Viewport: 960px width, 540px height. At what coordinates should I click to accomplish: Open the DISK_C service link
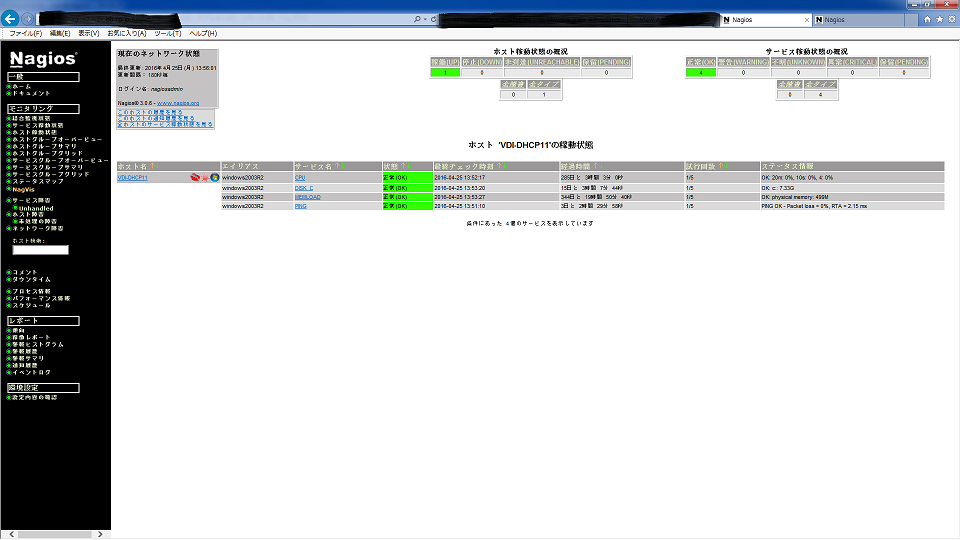click(x=304, y=187)
